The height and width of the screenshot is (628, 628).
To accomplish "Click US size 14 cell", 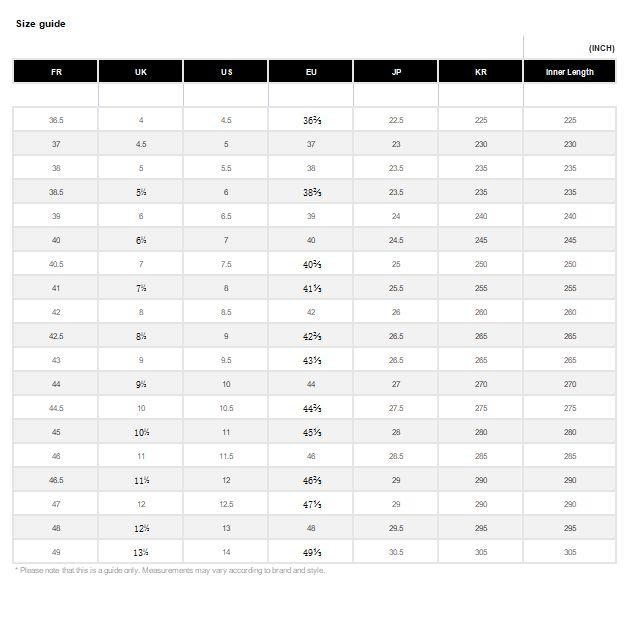I will pyautogui.click(x=226, y=552).
